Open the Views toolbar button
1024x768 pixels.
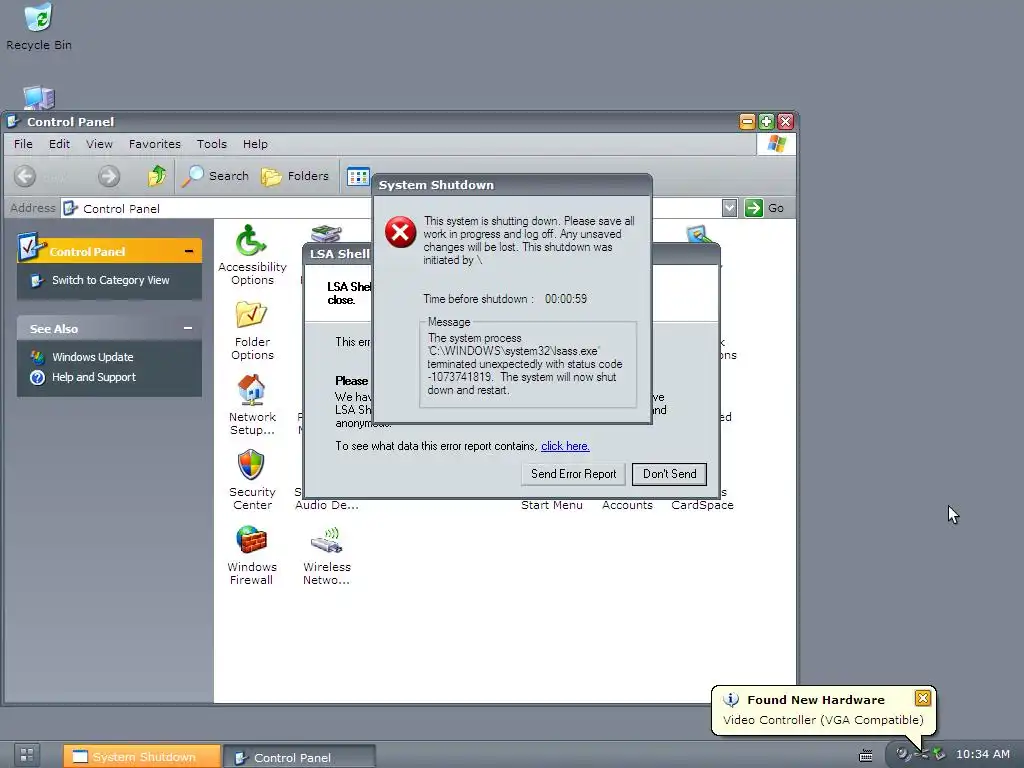pos(358,176)
